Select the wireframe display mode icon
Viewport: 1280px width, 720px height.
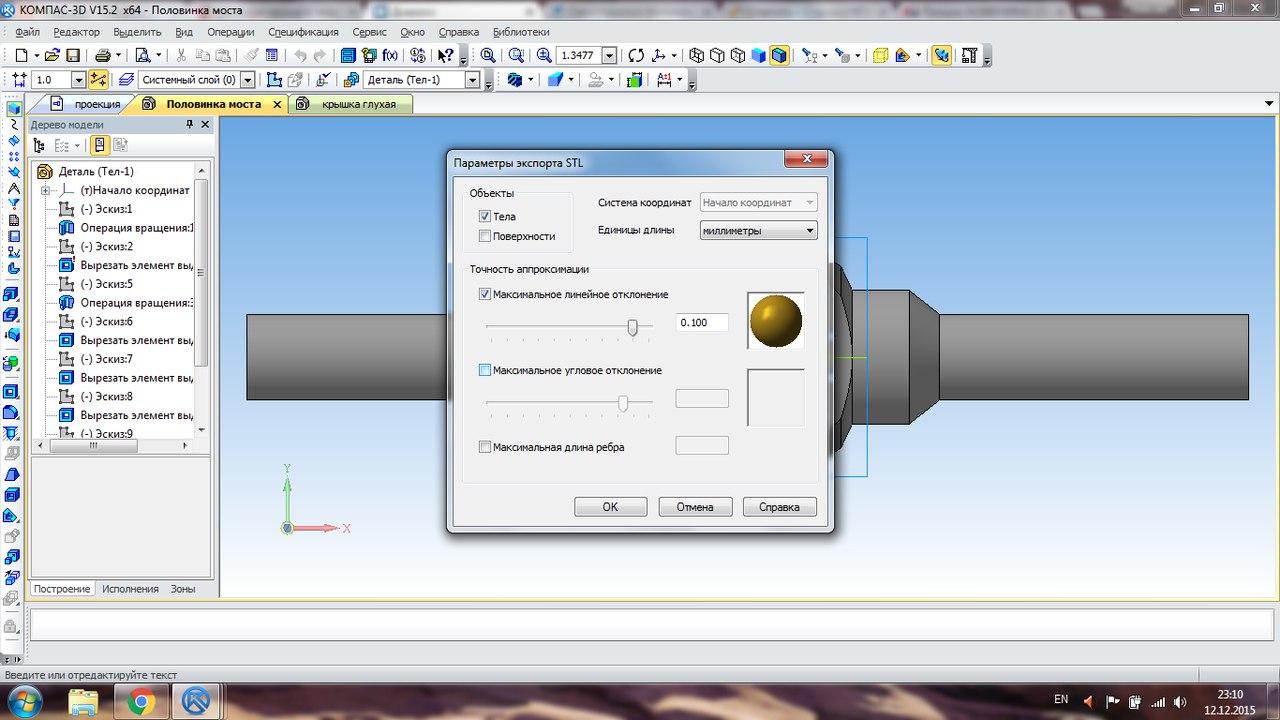698,56
